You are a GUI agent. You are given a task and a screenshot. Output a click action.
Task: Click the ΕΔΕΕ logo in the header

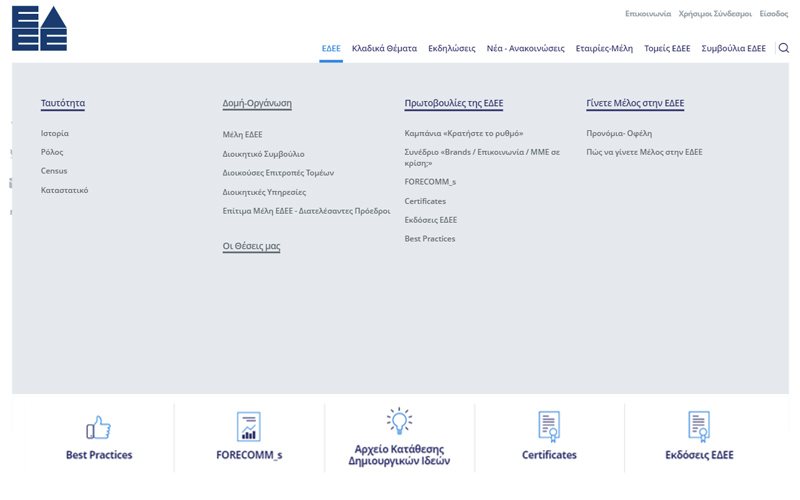[x=40, y=28]
